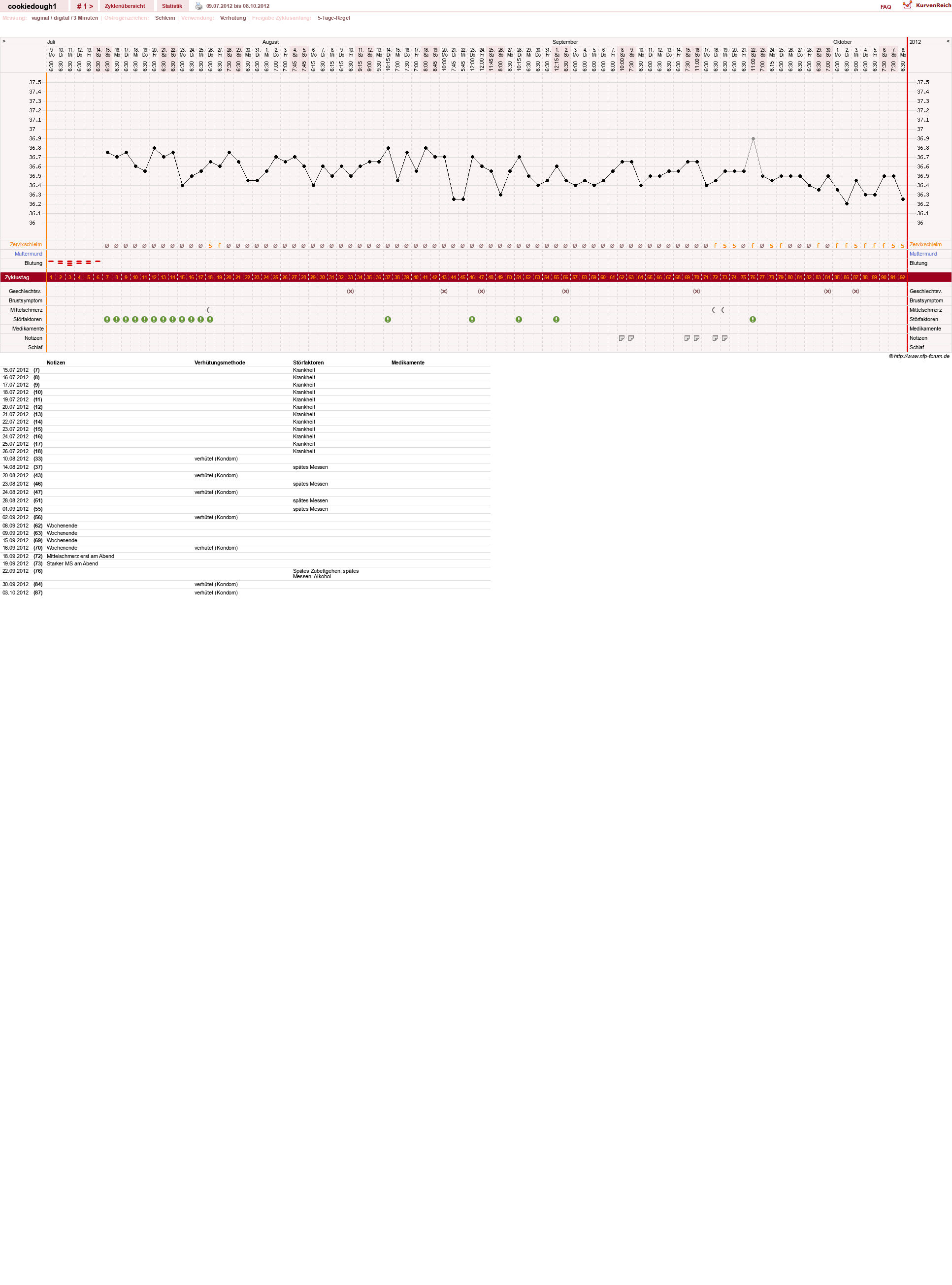Click 'spätes Messen' in the 14.08.2012 row
Viewport: 952px width, 1285px height.
point(311,467)
